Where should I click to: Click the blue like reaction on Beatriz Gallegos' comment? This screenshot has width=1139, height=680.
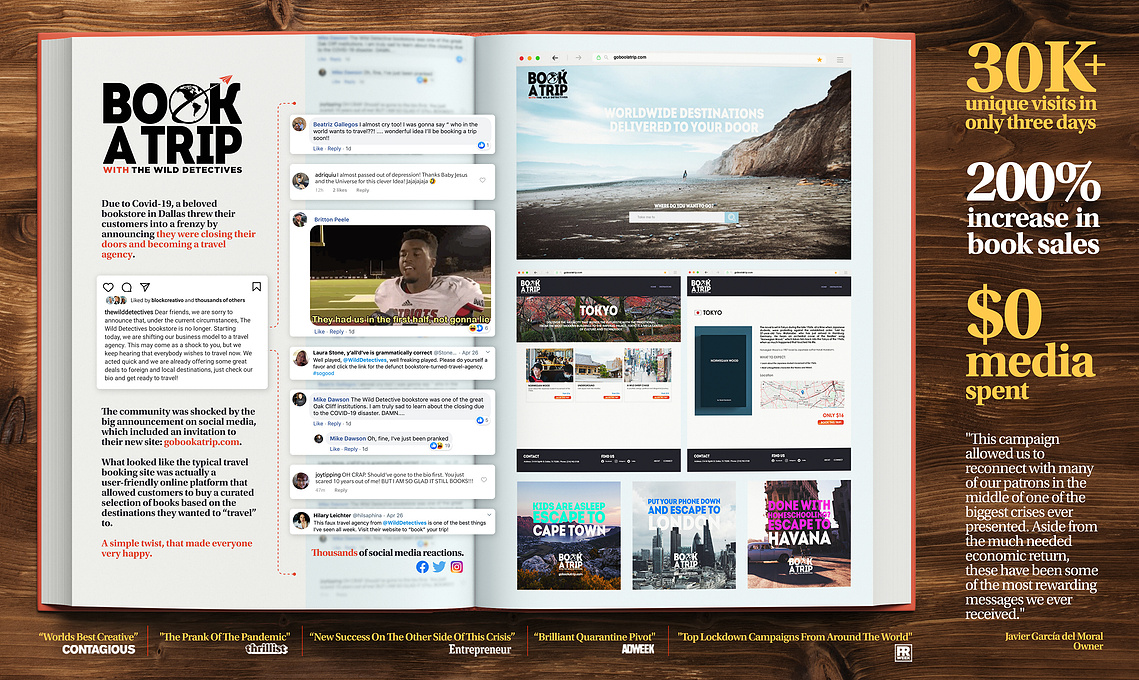coord(482,145)
